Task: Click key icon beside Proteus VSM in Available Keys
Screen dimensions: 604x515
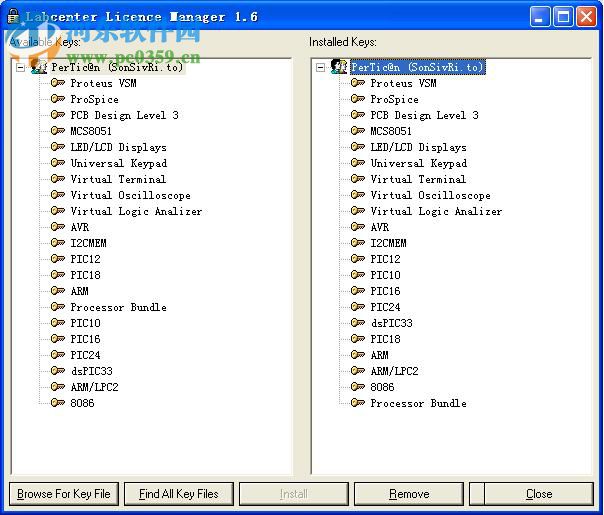Action: [58, 83]
